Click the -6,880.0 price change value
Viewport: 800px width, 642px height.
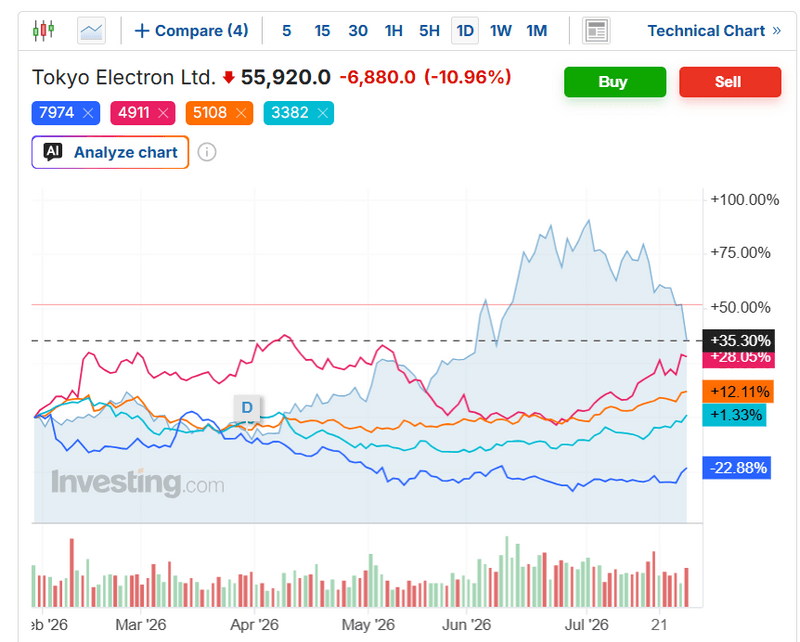tap(378, 78)
